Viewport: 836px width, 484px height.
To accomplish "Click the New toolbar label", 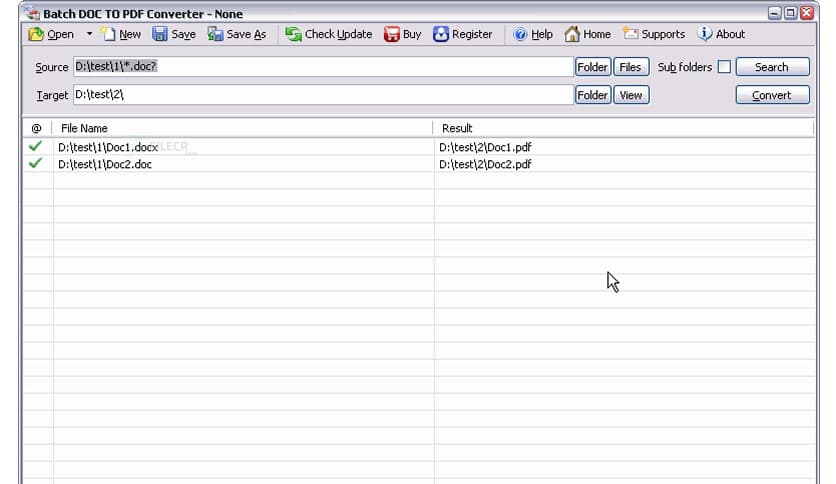I will (130, 34).
